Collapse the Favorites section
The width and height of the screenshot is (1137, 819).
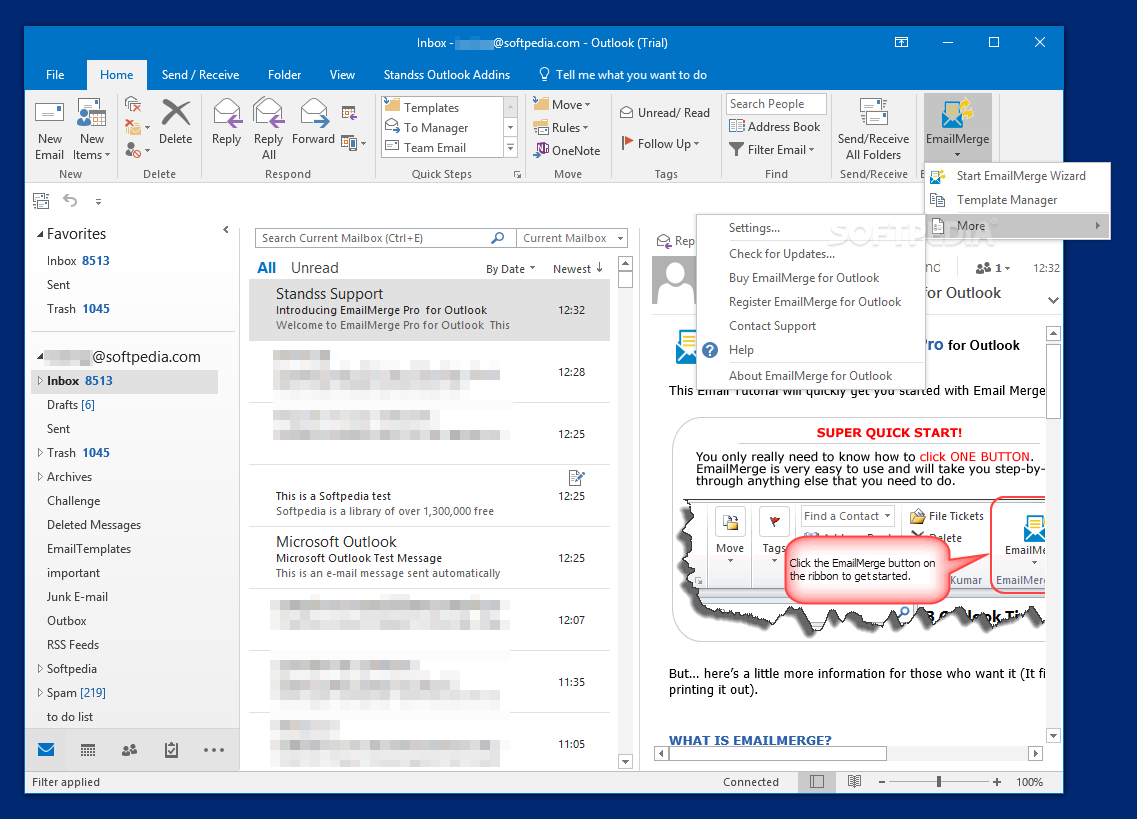click(x=40, y=234)
